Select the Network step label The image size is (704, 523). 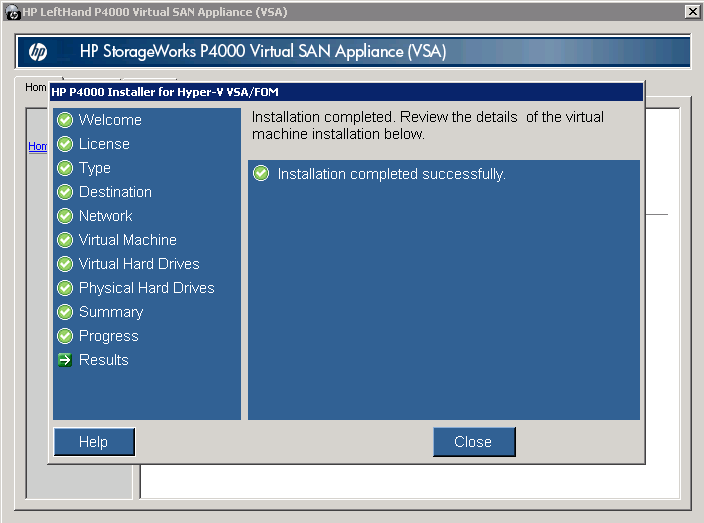[x=106, y=216]
